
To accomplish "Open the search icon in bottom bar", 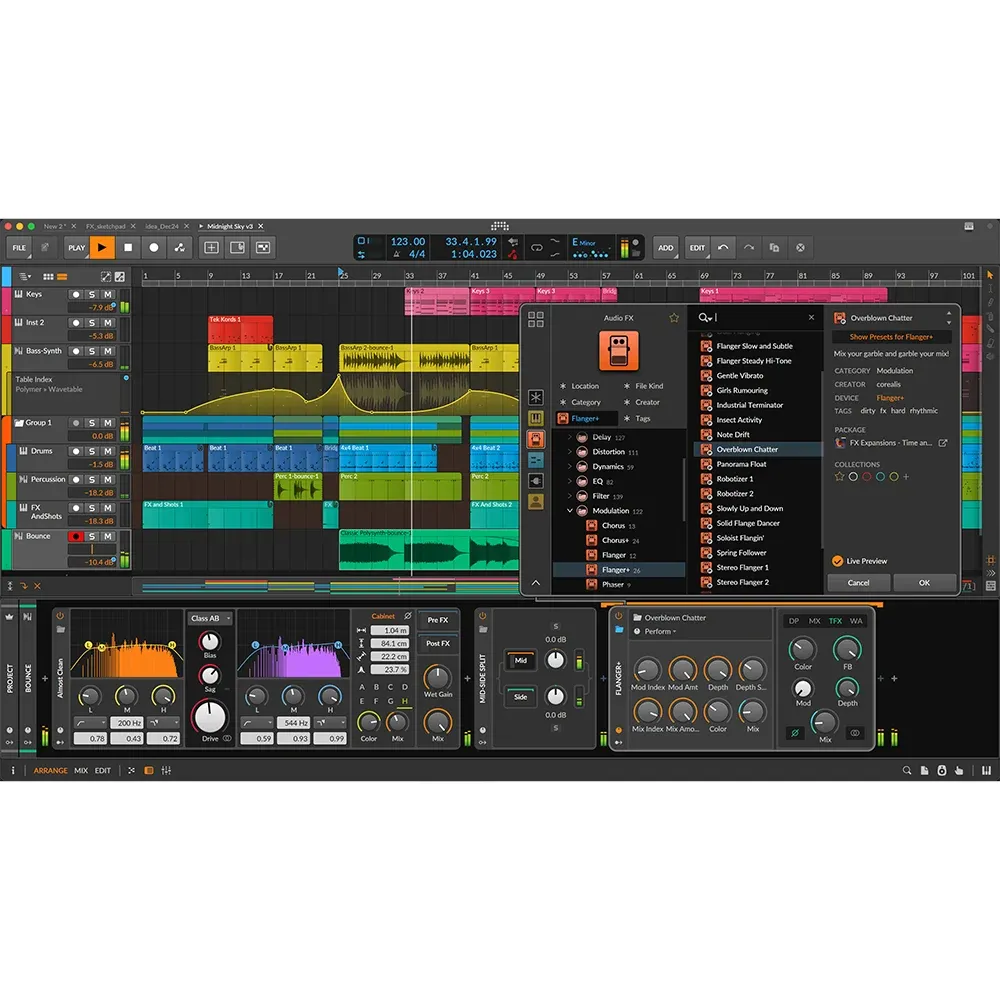I will (x=906, y=770).
